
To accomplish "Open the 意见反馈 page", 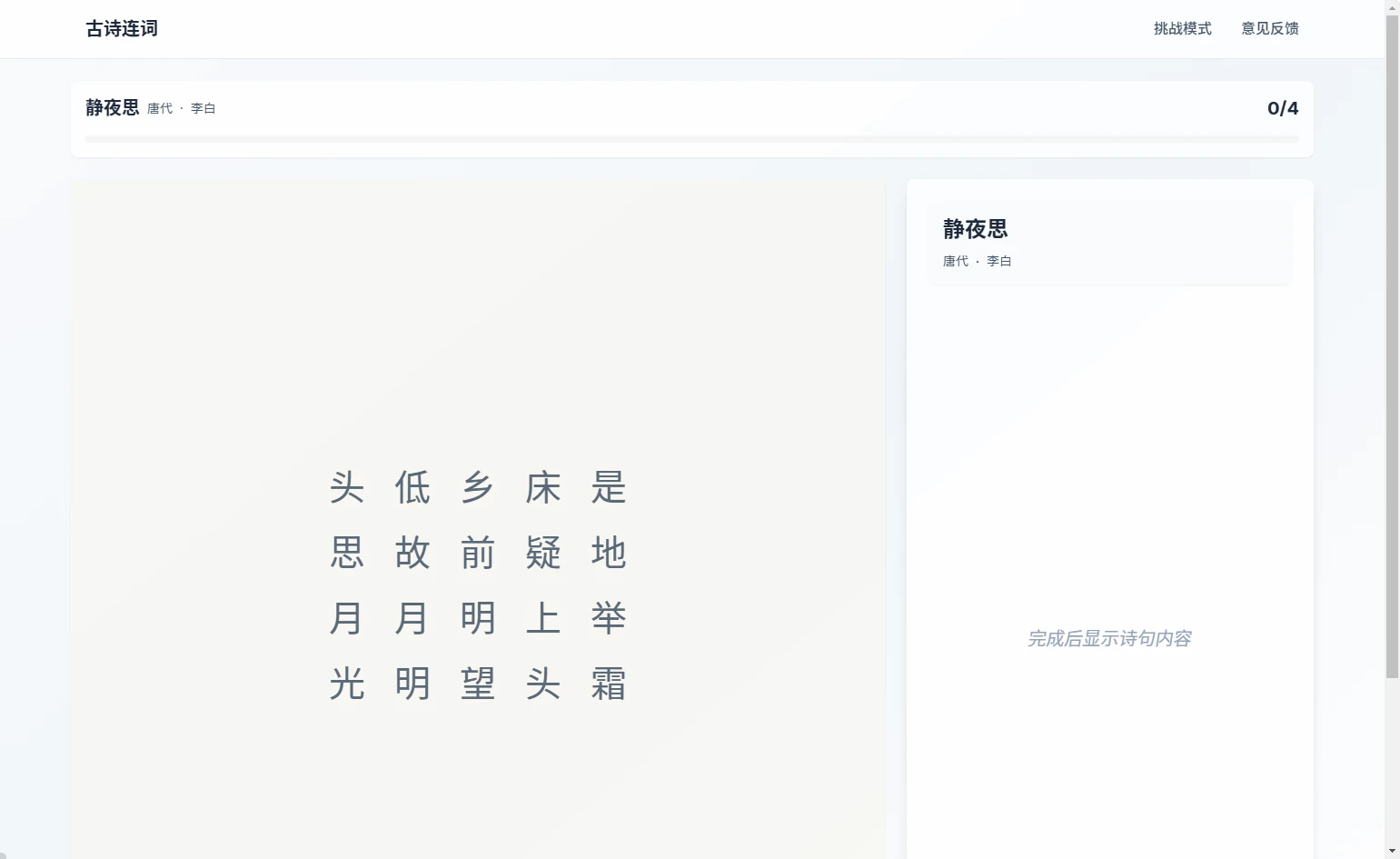I will [x=1269, y=29].
